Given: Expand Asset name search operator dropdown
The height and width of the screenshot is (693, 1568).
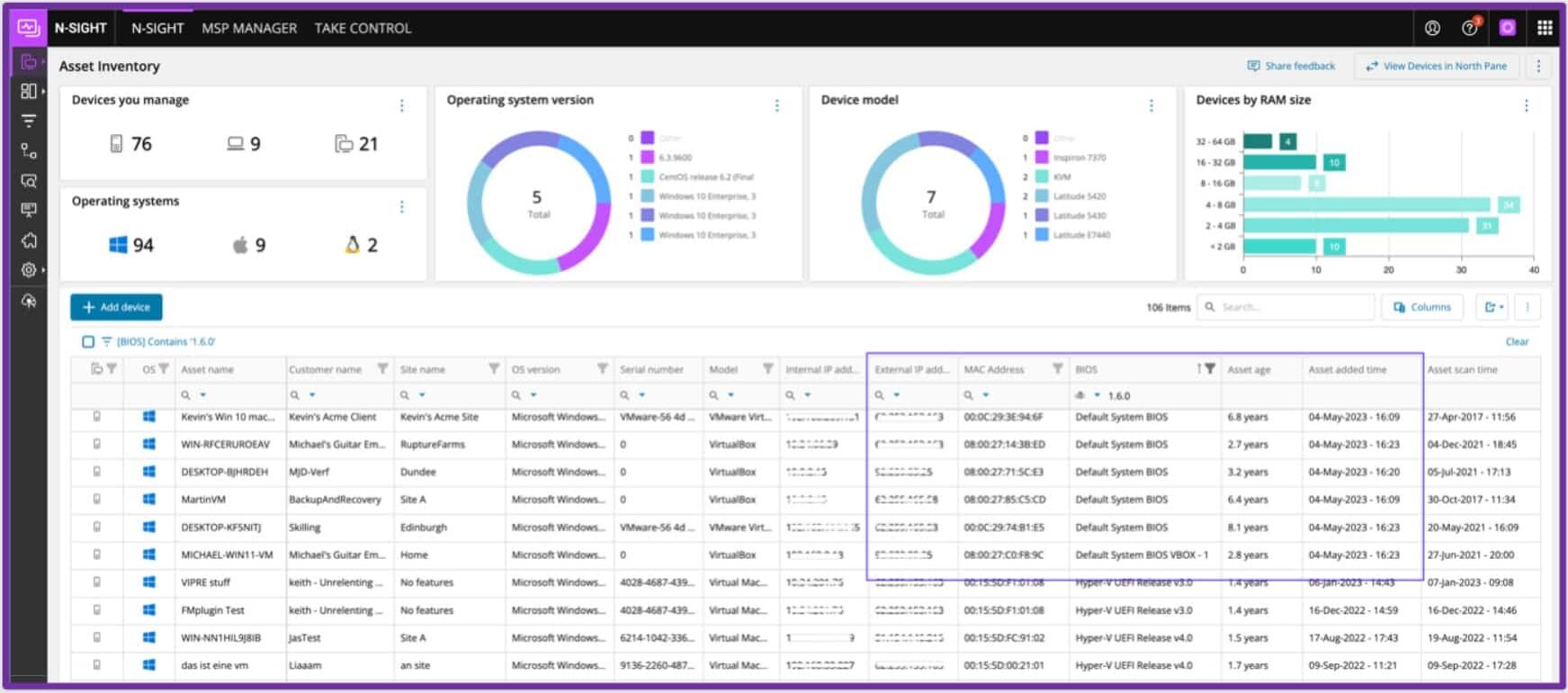Looking at the screenshot, I should (x=203, y=395).
